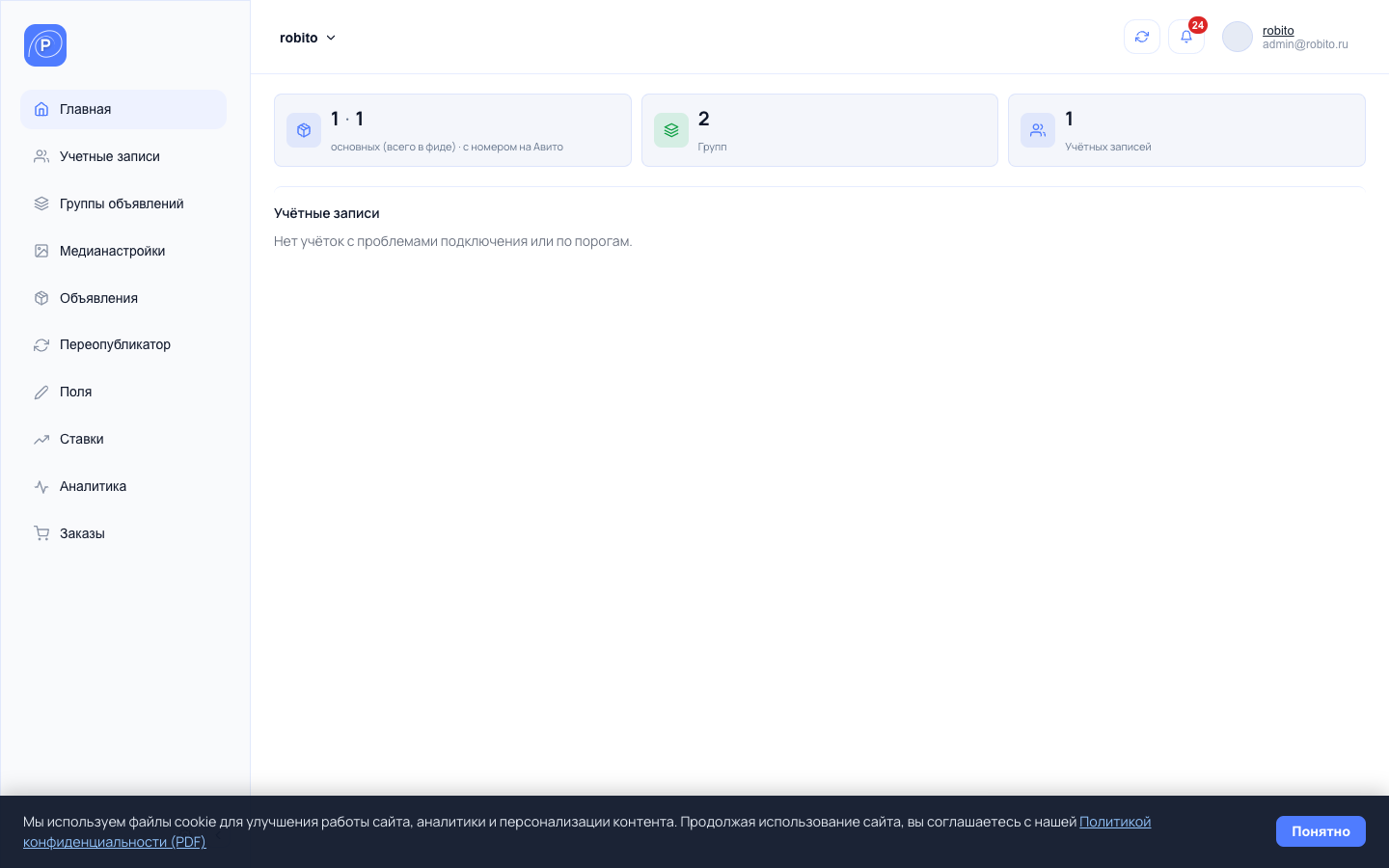Click the Учётные записи section heading
The width and height of the screenshot is (1389, 868).
327,213
